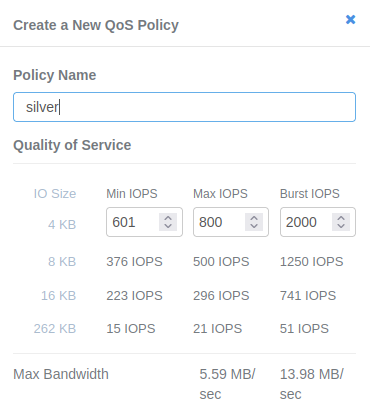Increase Min IOPS with the up stepper arrow

coord(168,218)
